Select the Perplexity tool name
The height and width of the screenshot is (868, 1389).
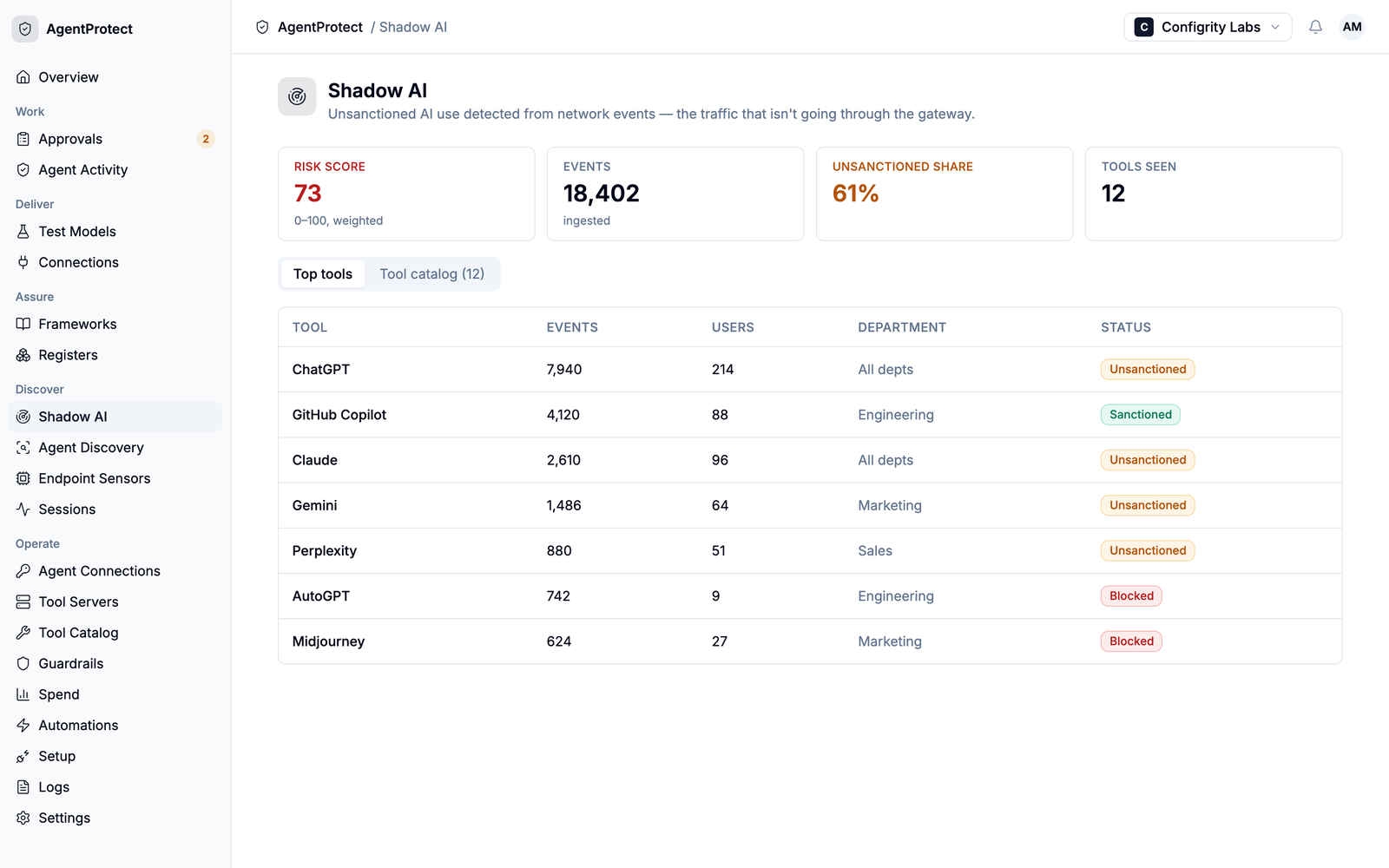325,551
